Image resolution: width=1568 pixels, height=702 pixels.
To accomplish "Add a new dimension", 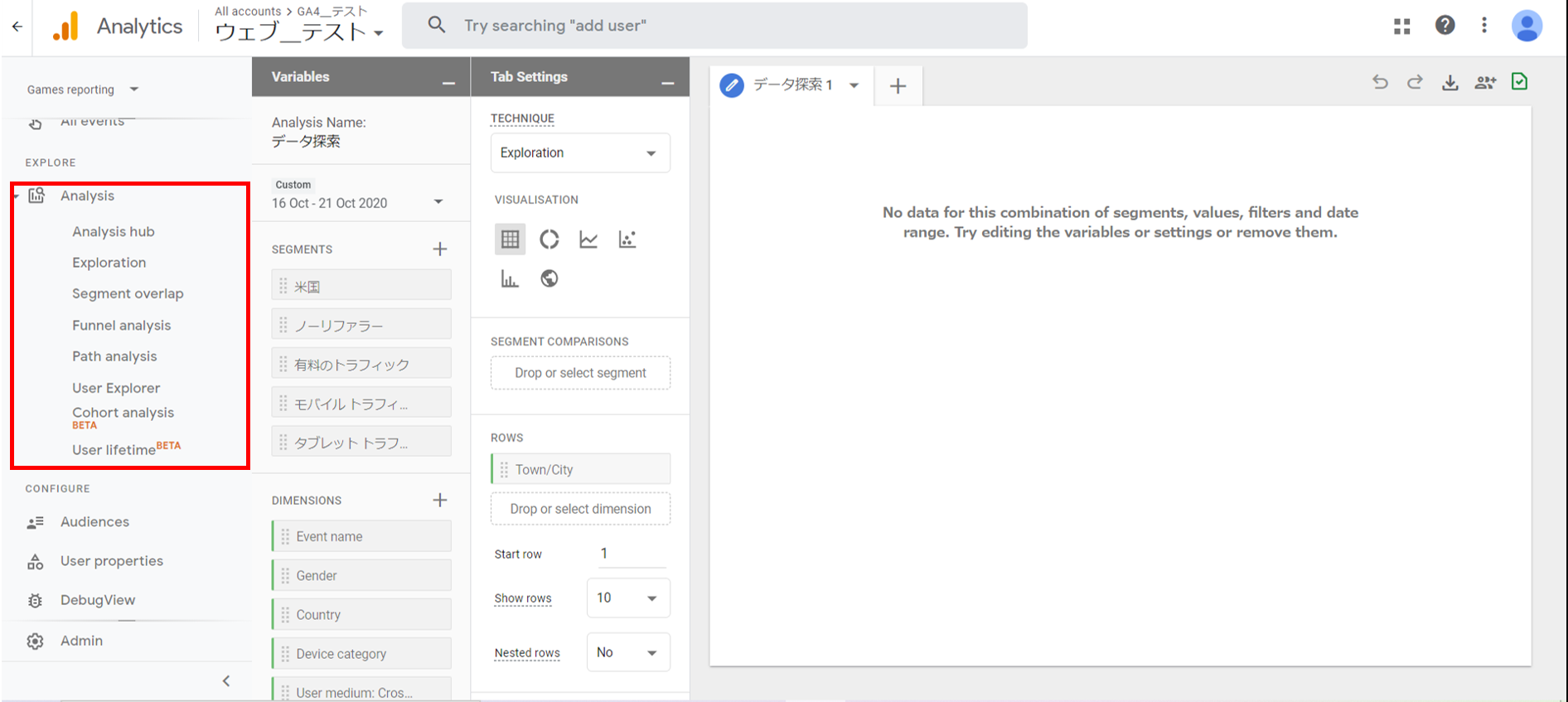I will point(440,500).
